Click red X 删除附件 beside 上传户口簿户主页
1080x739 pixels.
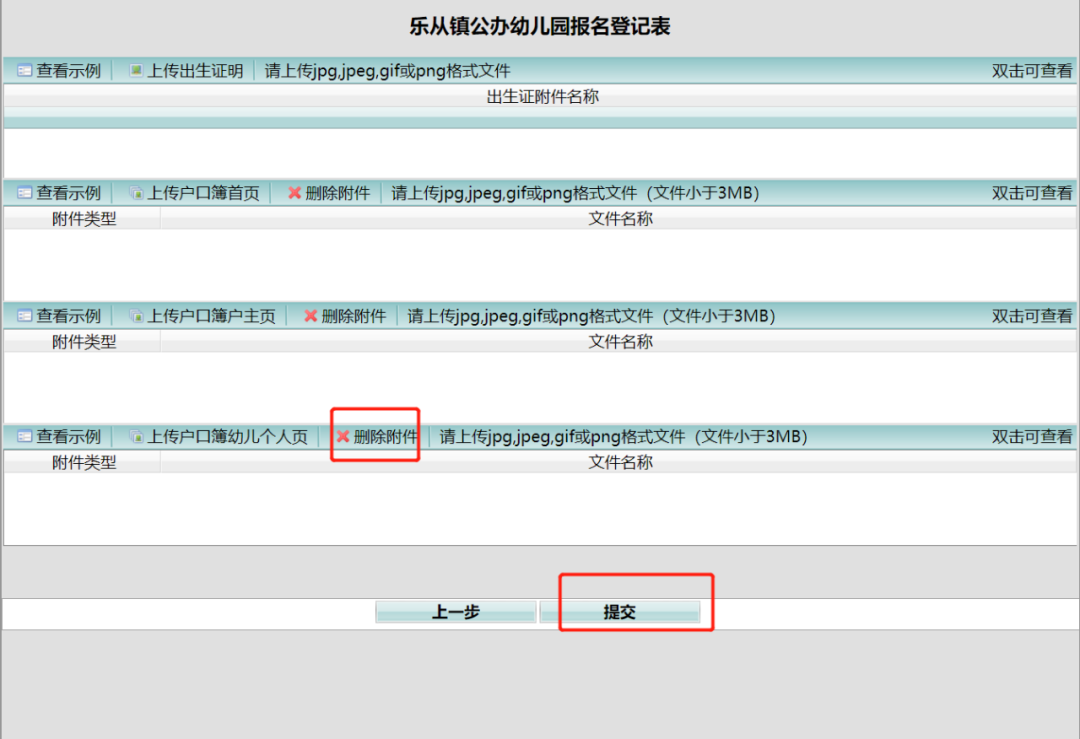pyautogui.click(x=310, y=316)
